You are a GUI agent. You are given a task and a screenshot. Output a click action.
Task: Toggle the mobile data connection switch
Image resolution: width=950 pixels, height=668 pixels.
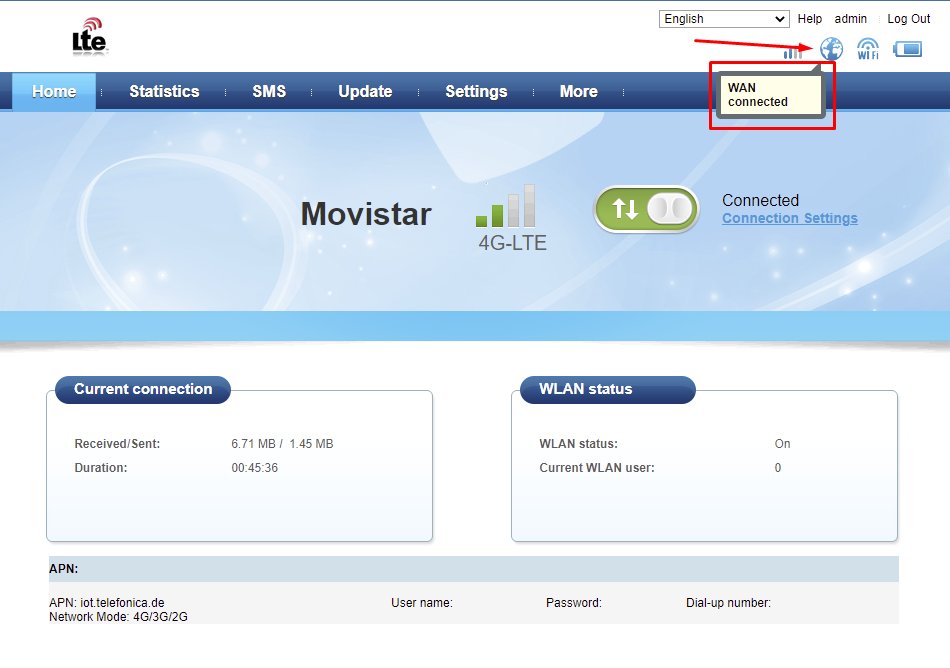click(x=646, y=209)
